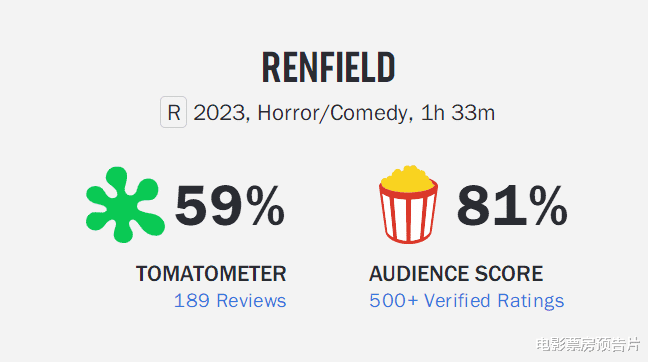648x362 pixels.
Task: Click the R rating badge
Action: pyautogui.click(x=174, y=112)
